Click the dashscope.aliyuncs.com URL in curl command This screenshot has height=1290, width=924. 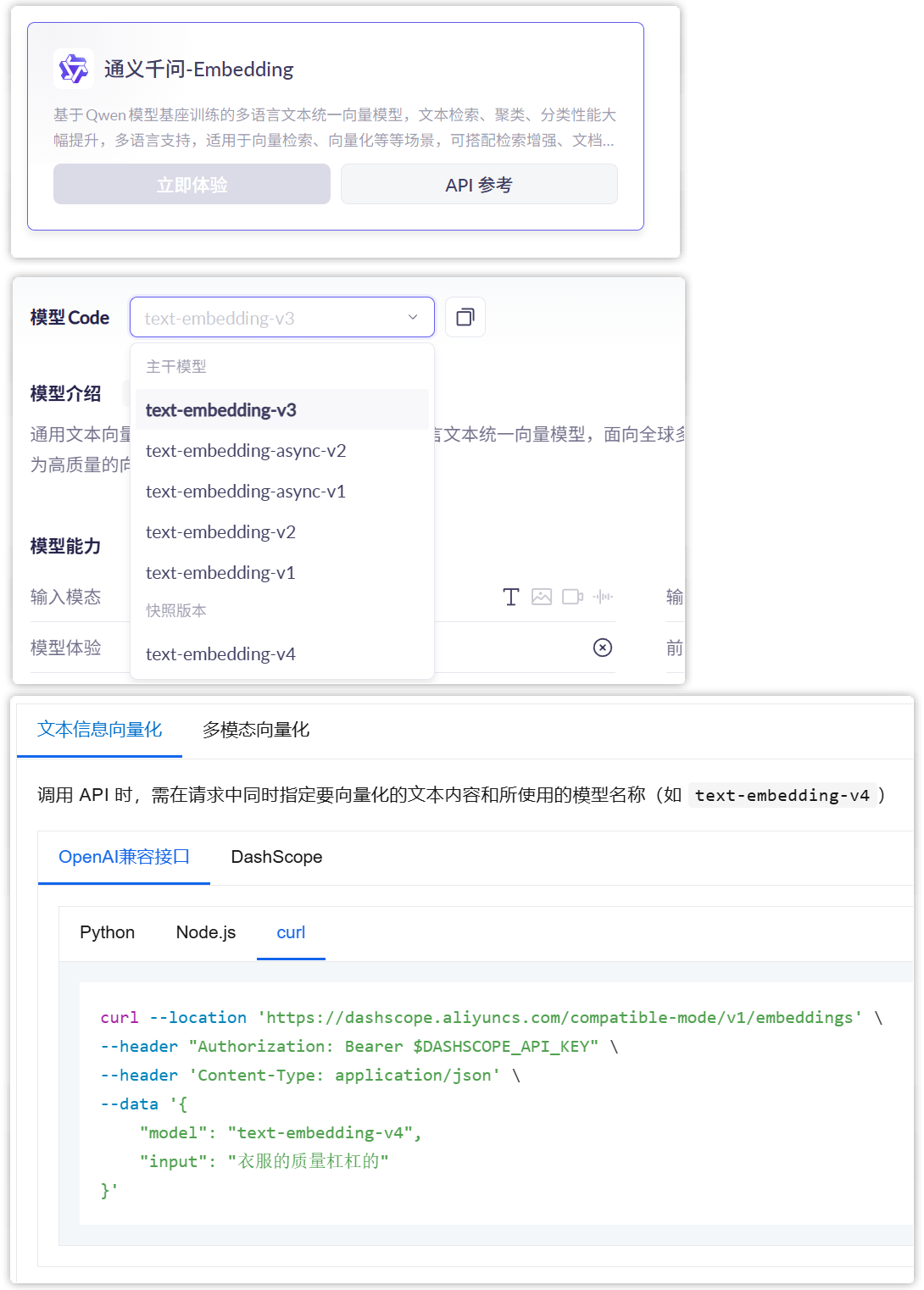tap(560, 1017)
